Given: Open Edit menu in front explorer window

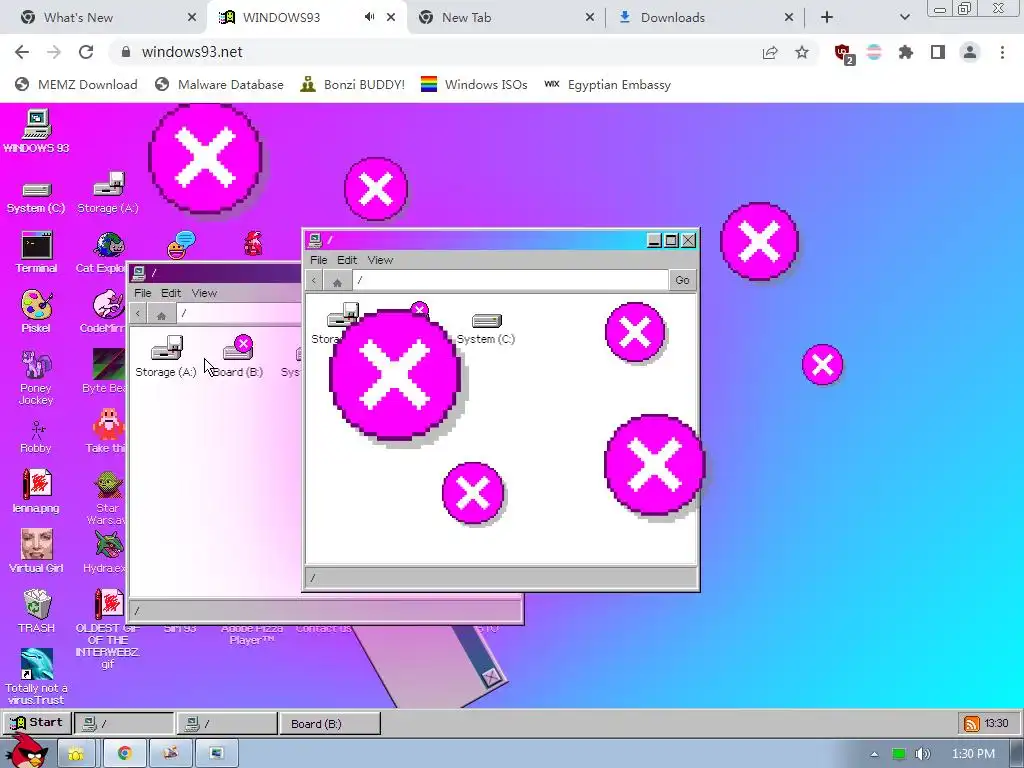Looking at the screenshot, I should (x=347, y=260).
